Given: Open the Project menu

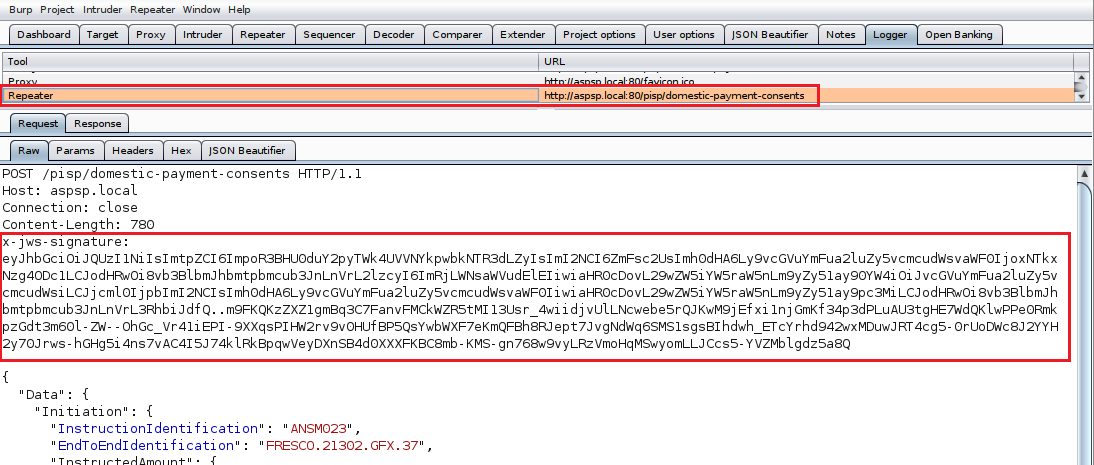Looking at the screenshot, I should pos(57,10).
